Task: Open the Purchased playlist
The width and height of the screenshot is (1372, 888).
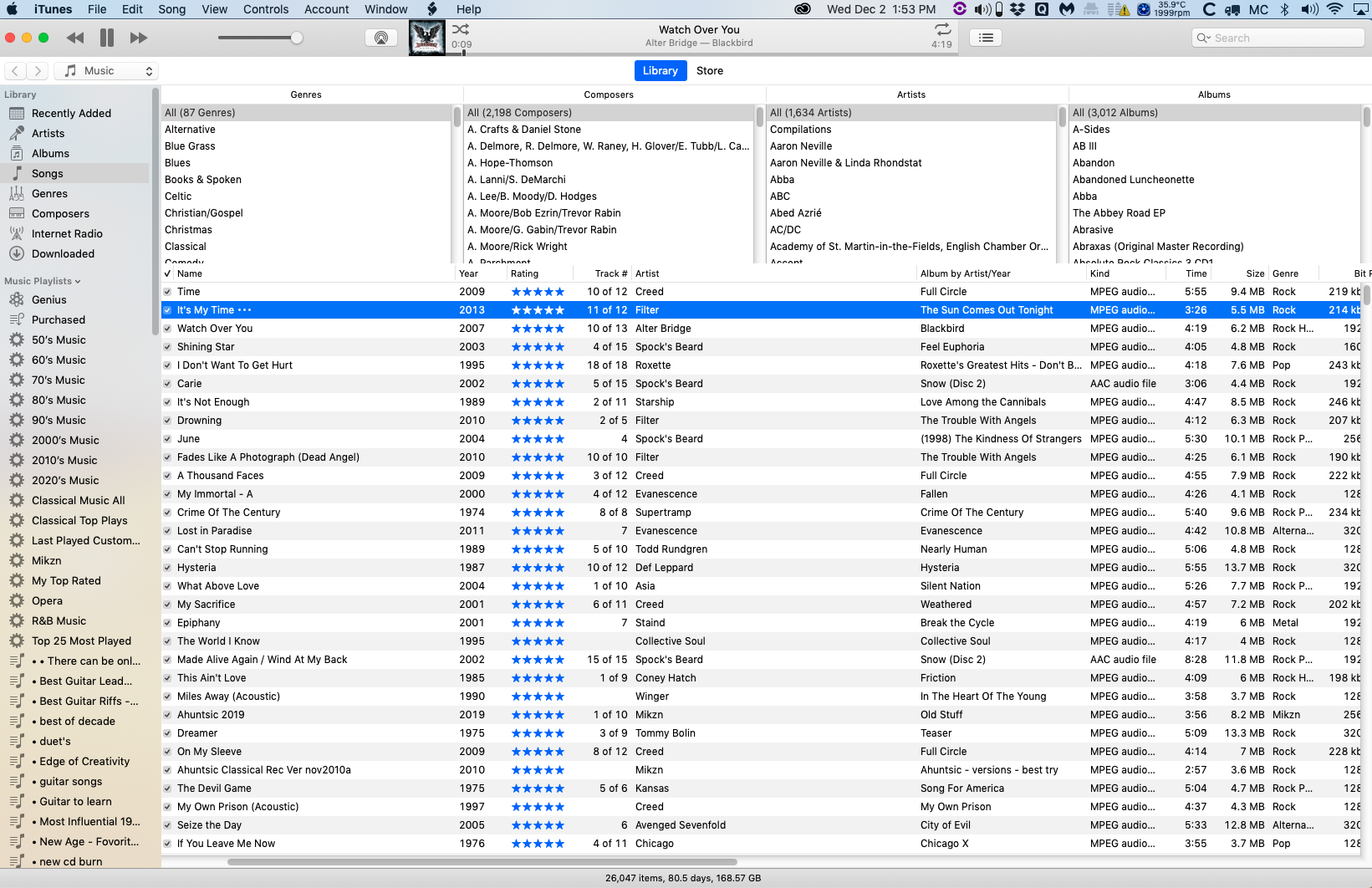Action: pos(59,320)
